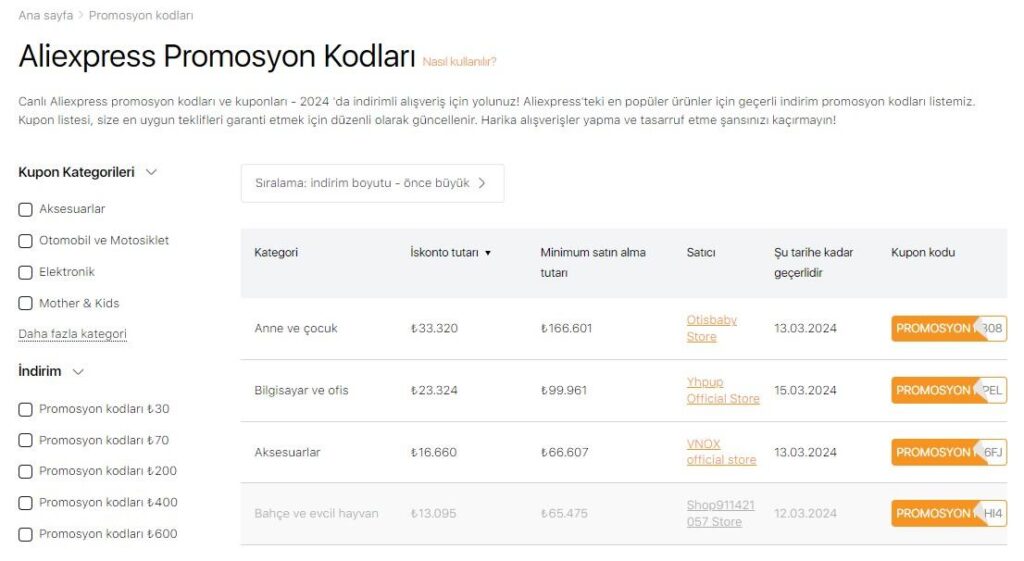The height and width of the screenshot is (561, 1024).
Task: Click the ₺166.601 minimum purchase value
Action: click(566, 329)
